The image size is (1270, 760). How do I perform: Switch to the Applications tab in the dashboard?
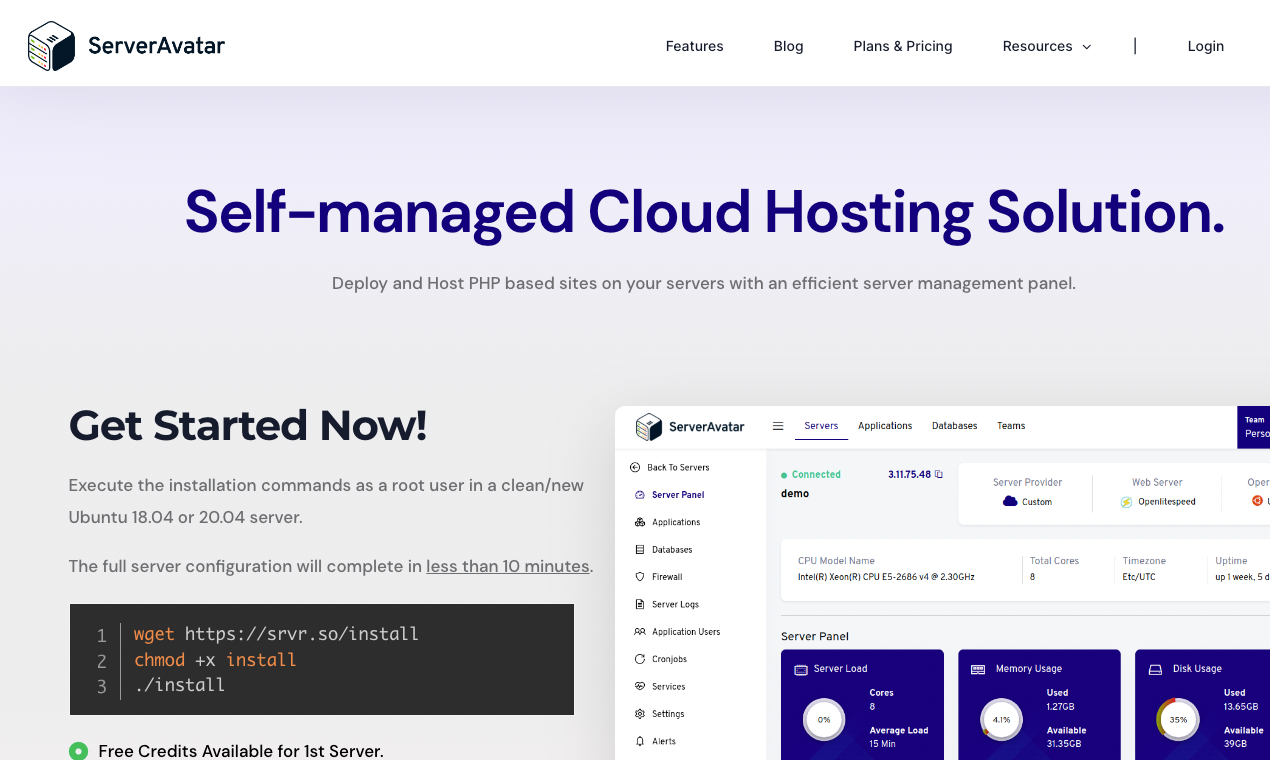coord(885,426)
